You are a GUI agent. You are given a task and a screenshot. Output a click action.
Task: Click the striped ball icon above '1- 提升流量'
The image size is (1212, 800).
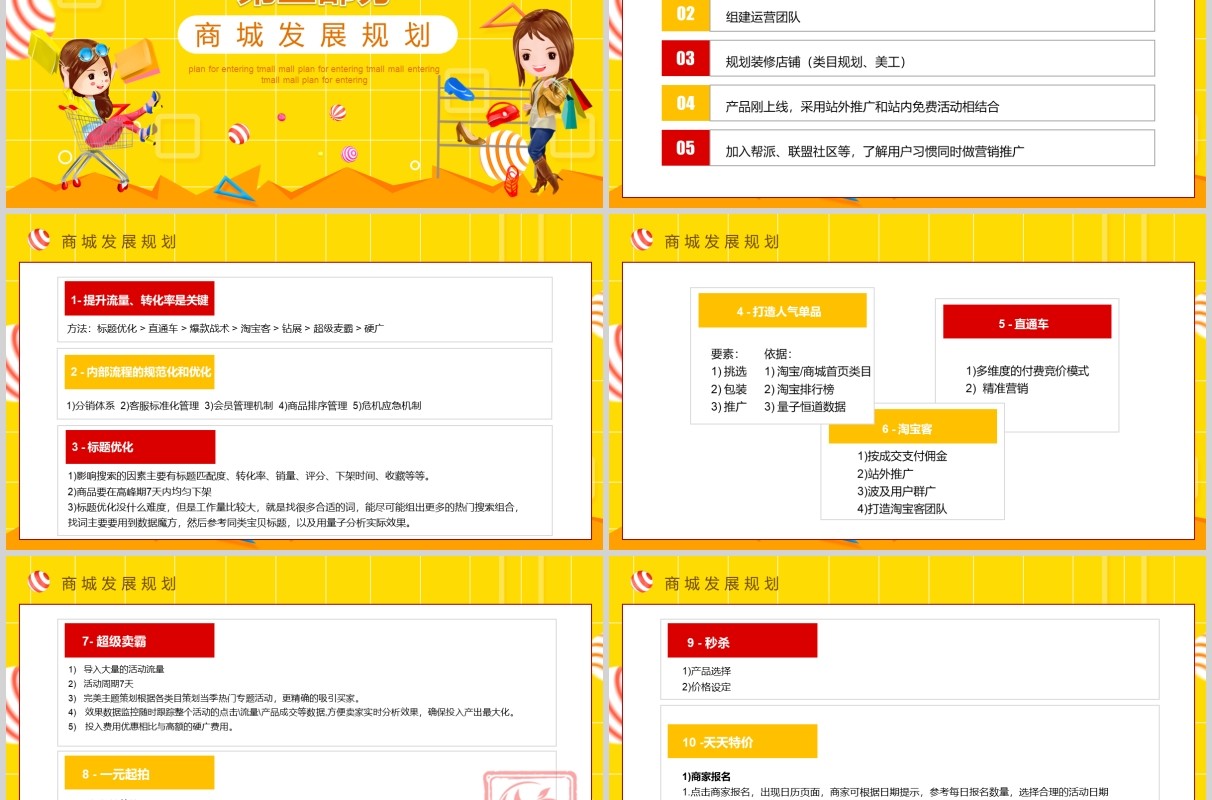coord(39,240)
